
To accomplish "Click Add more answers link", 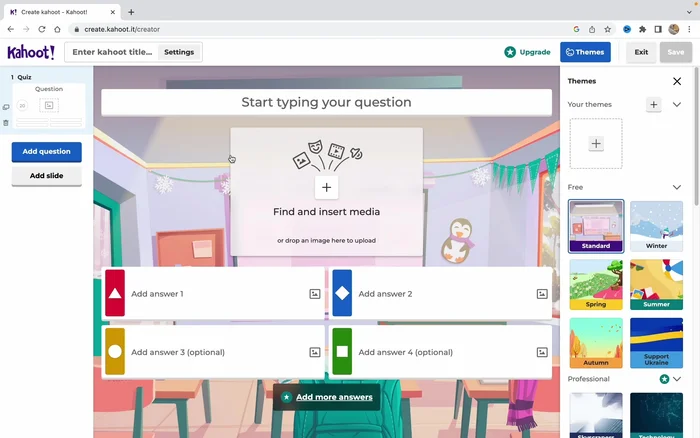I will pyautogui.click(x=327, y=397).
